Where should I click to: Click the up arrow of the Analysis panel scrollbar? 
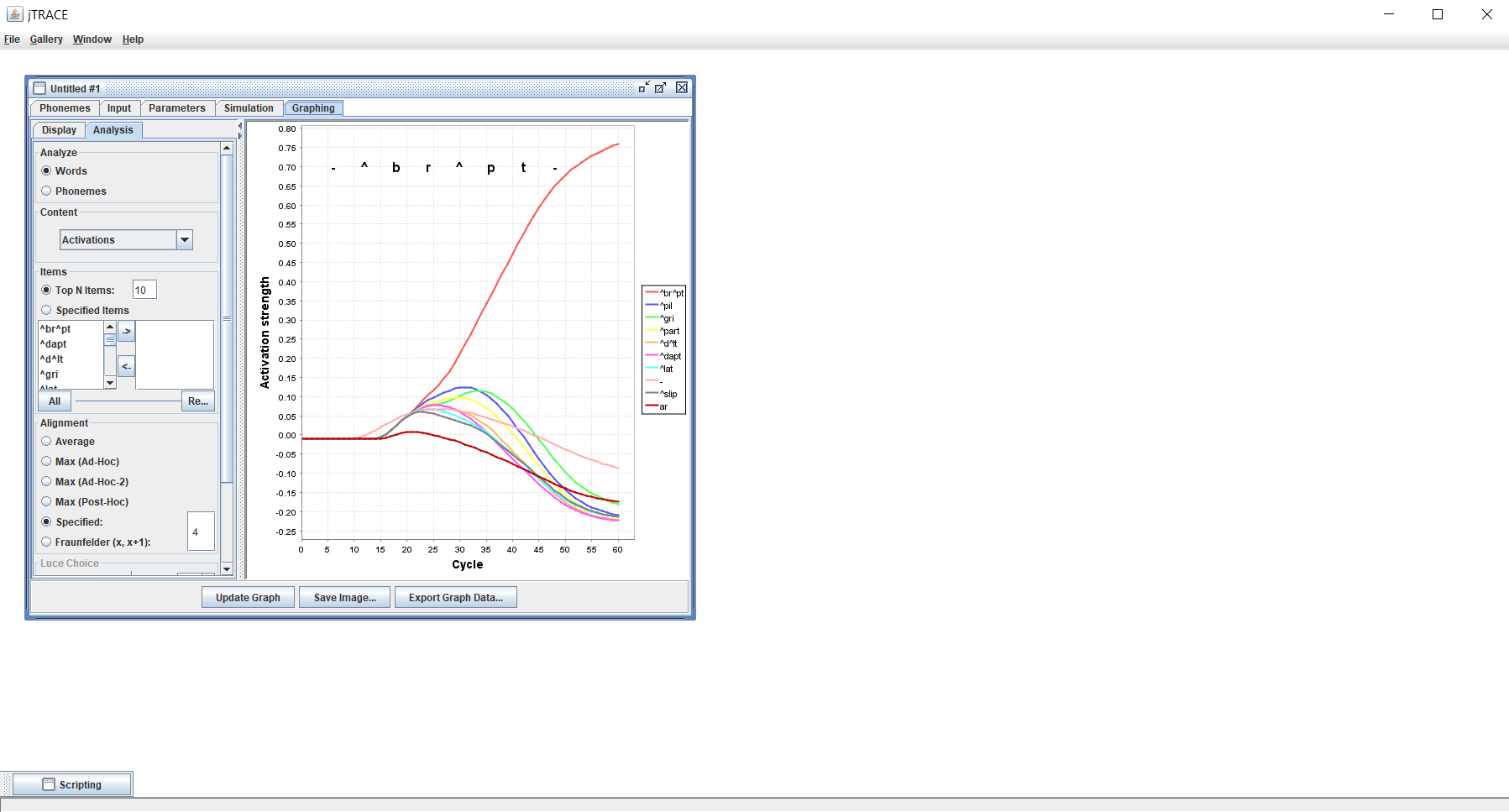click(x=227, y=148)
